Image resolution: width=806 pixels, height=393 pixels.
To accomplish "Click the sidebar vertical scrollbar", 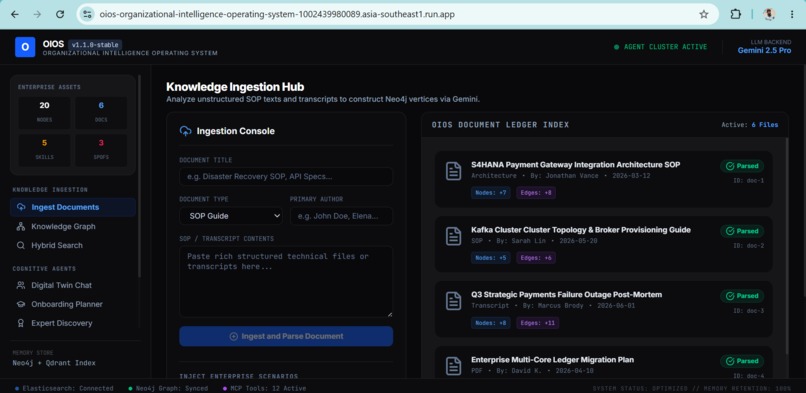I will tap(139, 177).
